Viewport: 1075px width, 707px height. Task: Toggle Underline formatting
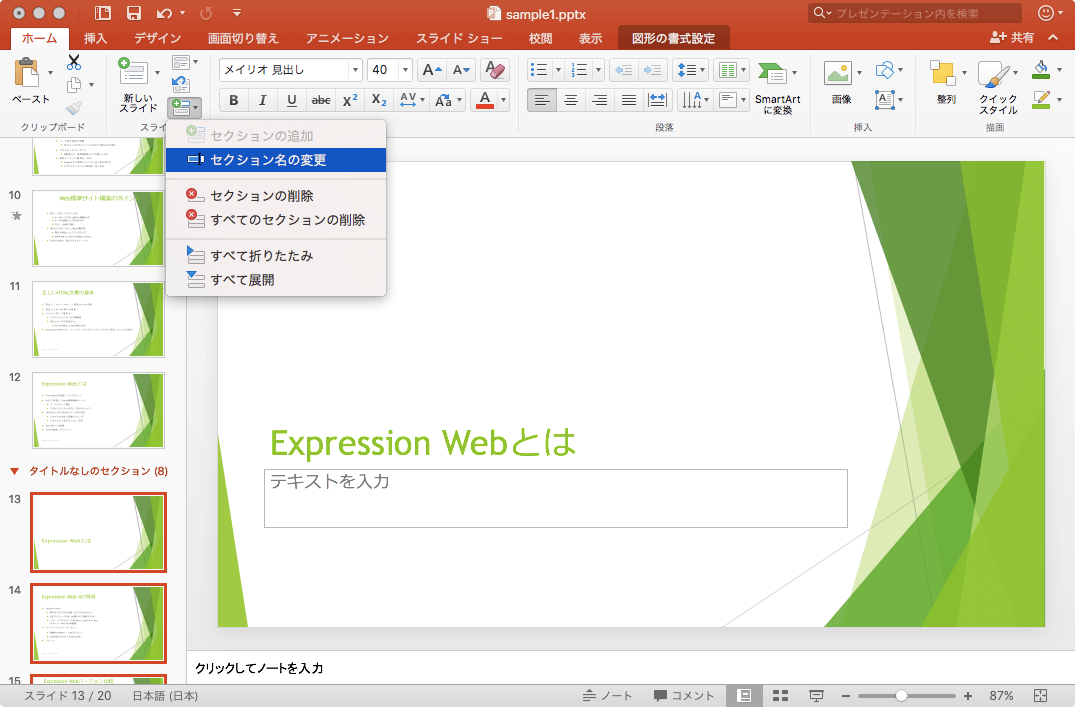coord(292,100)
